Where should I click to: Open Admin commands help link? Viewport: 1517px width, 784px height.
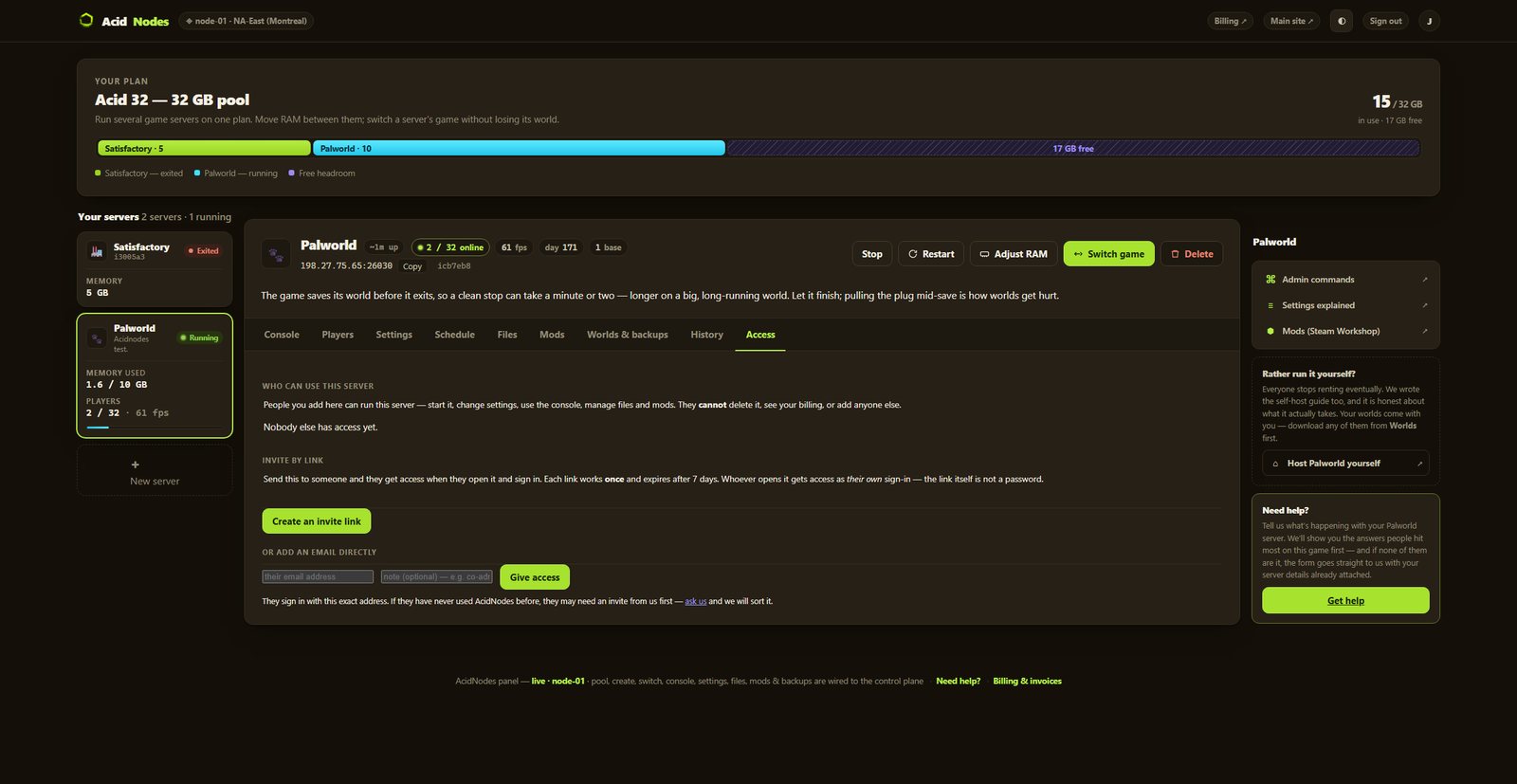1345,280
